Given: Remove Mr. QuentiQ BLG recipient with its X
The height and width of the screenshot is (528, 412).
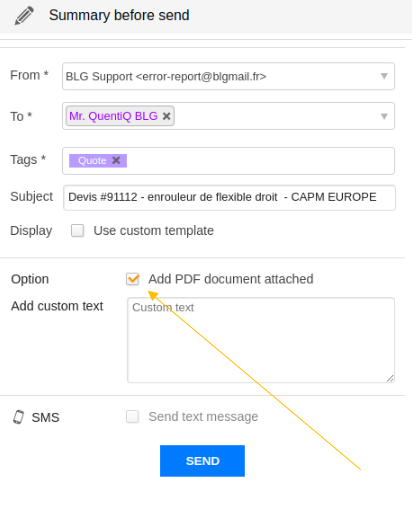Looking at the screenshot, I should coord(166,116).
